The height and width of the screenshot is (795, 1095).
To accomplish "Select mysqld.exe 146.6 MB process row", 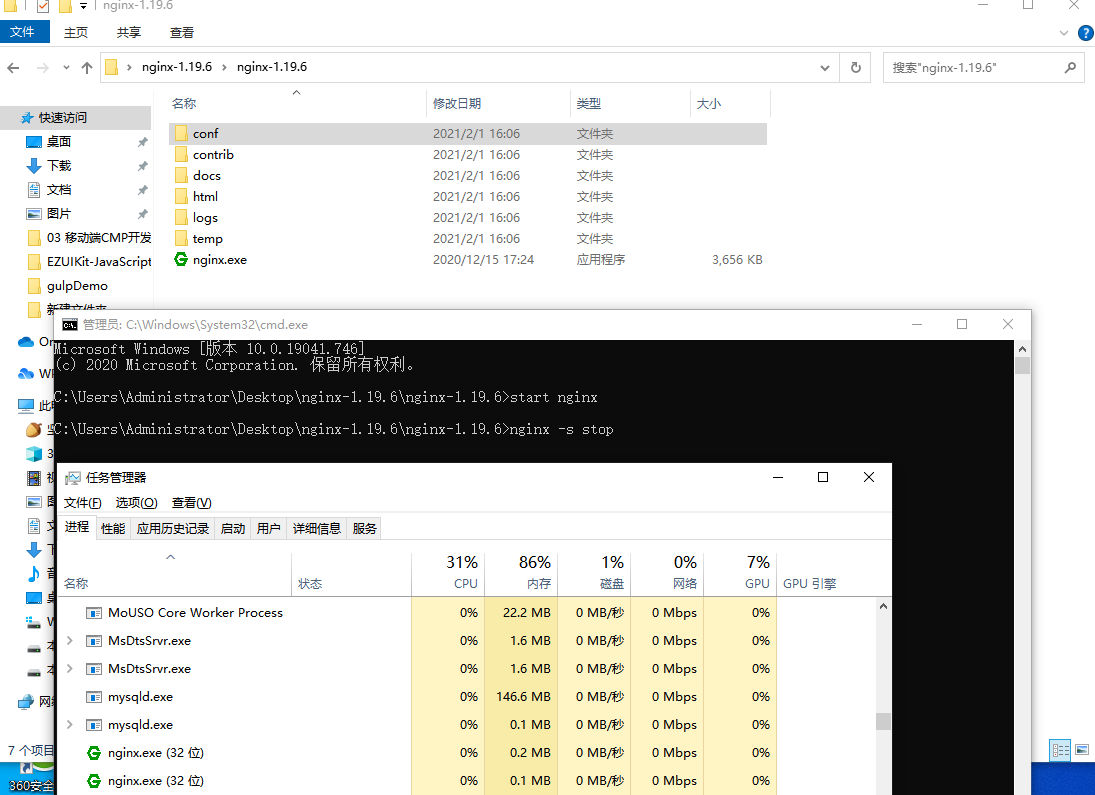I will coord(466,696).
